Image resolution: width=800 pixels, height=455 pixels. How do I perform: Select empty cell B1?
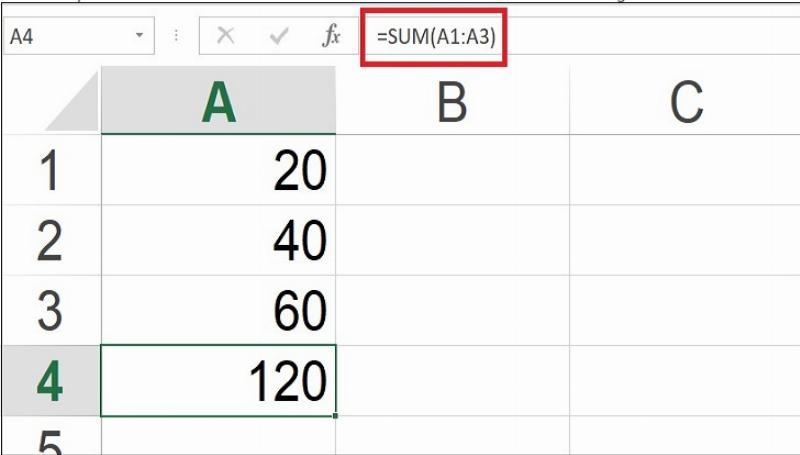[453, 170]
